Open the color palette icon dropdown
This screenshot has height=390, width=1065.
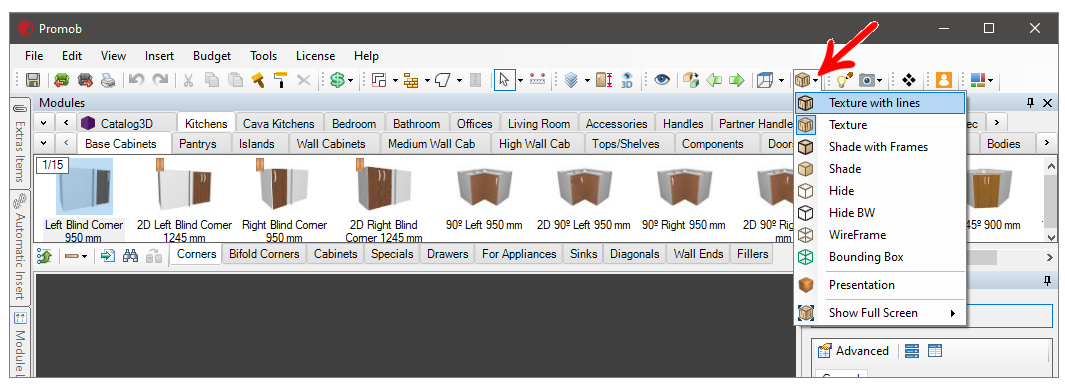tap(982, 80)
